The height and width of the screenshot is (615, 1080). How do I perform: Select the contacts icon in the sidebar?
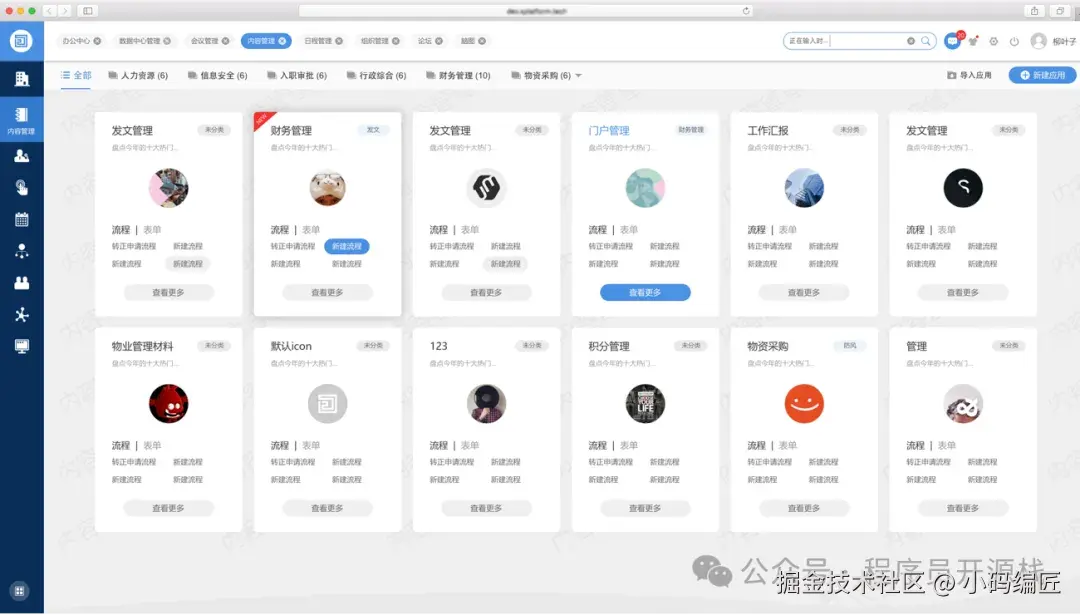[x=21, y=283]
